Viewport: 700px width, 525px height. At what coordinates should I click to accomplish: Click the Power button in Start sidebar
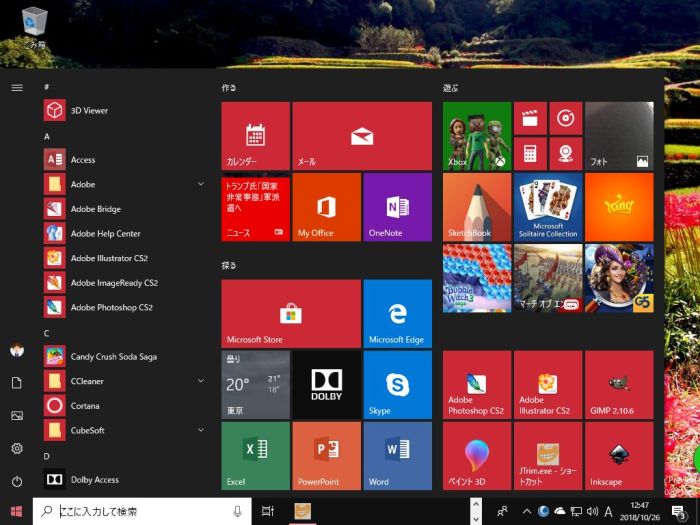(17, 481)
